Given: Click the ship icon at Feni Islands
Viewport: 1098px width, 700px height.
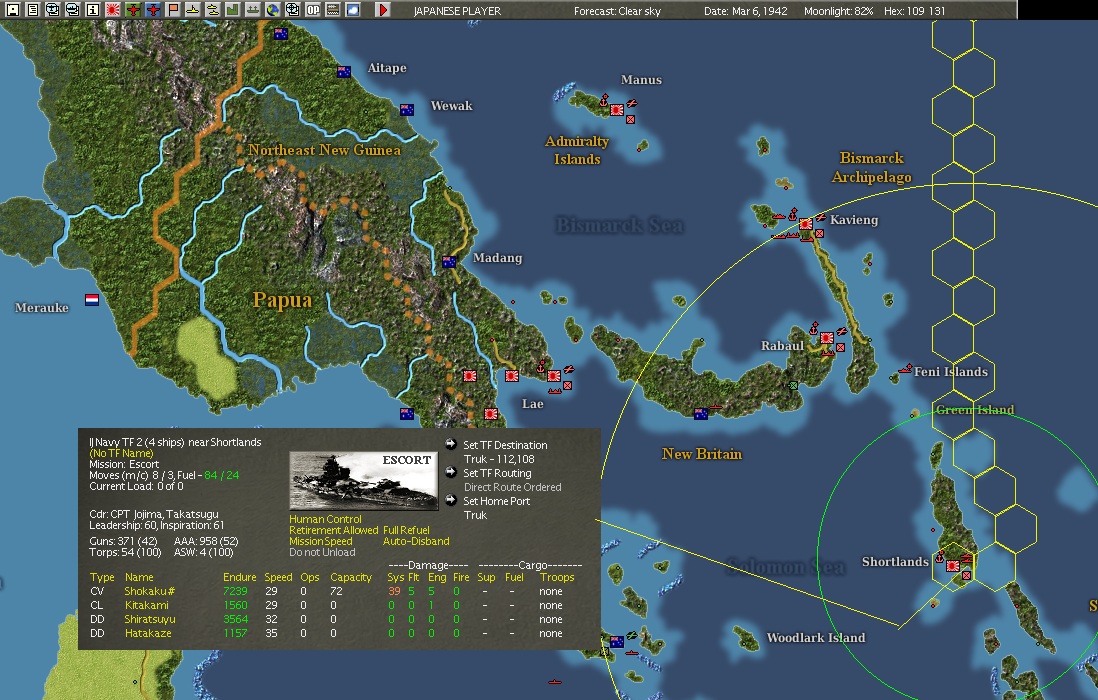Looking at the screenshot, I should click(x=905, y=368).
